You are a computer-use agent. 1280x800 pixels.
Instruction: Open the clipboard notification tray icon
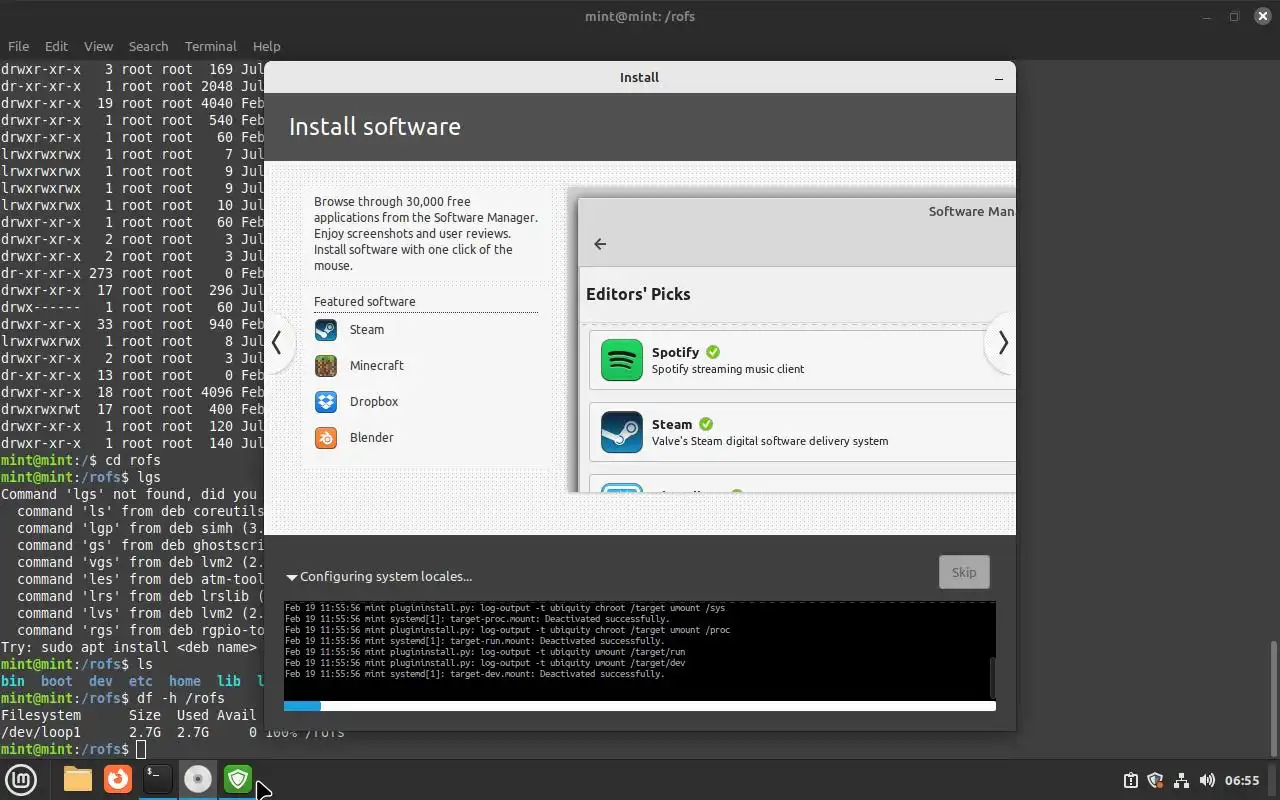pos(1130,780)
